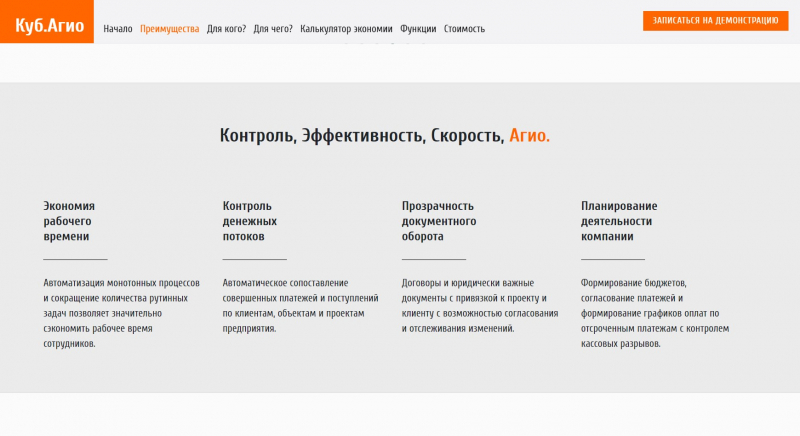
Task: Open Калькулятор экономии from the navigation
Action: [x=346, y=29]
